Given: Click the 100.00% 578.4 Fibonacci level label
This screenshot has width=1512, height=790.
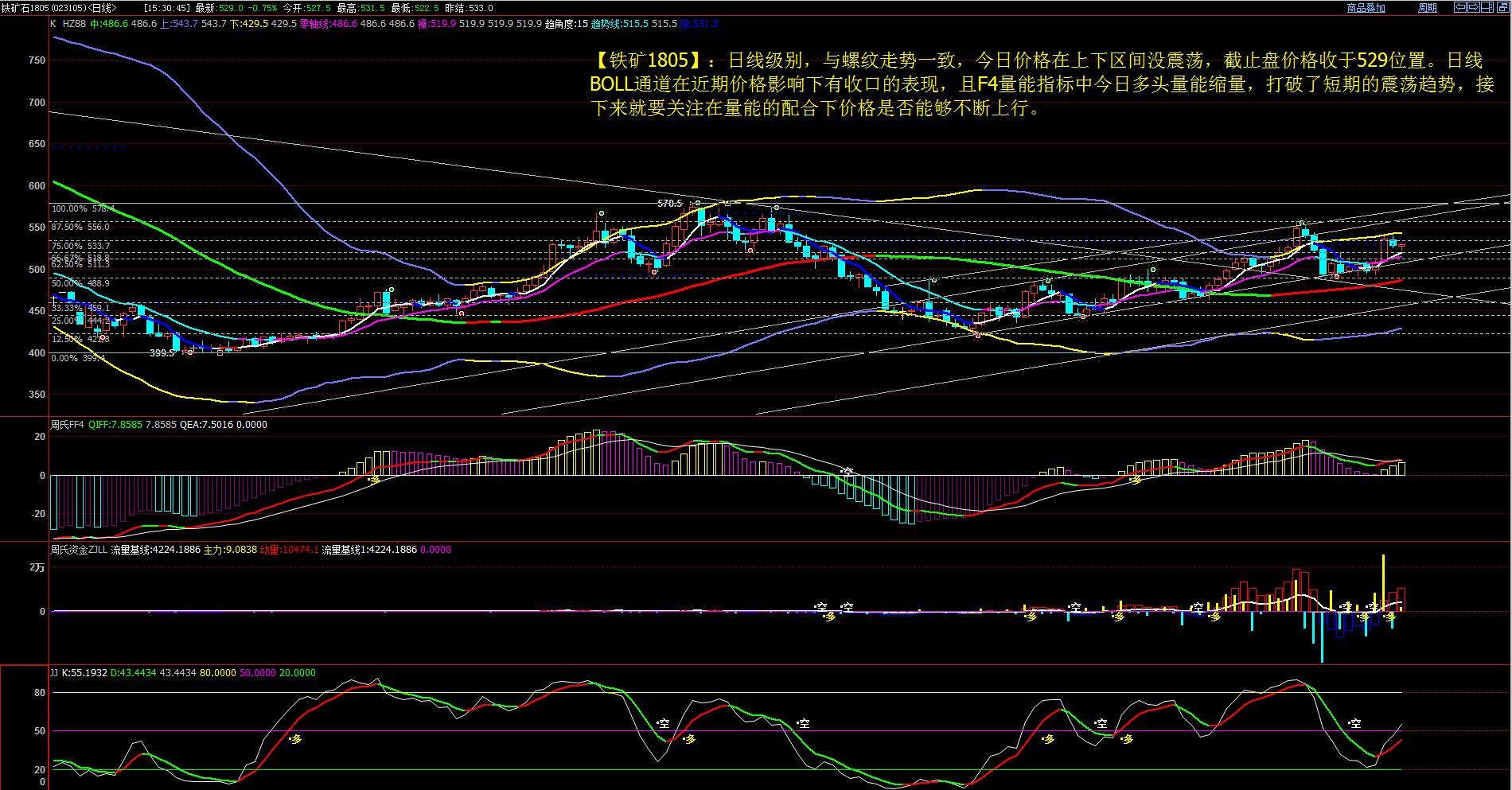Looking at the screenshot, I should coord(84,208).
